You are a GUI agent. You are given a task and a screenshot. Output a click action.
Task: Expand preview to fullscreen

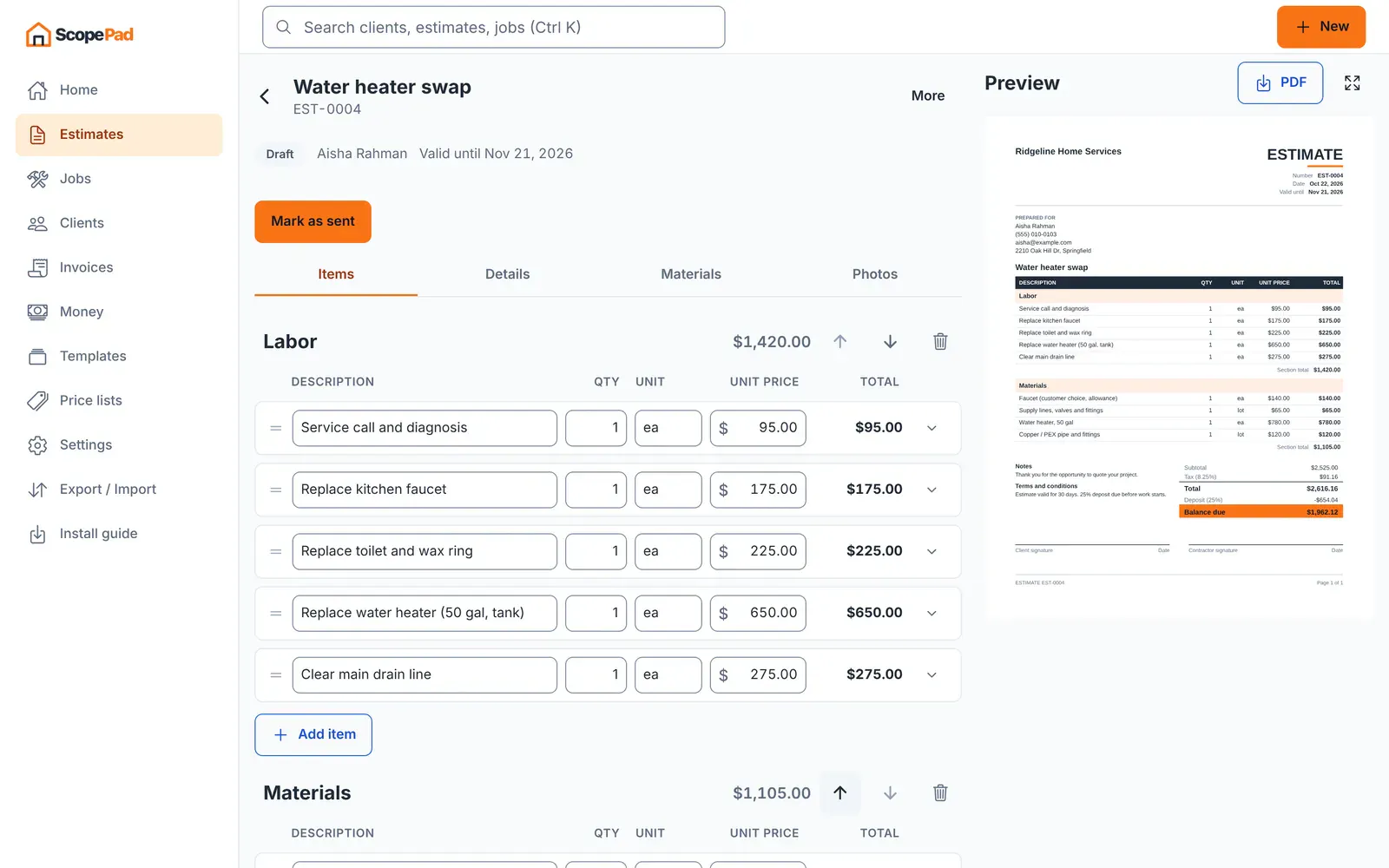pos(1352,83)
